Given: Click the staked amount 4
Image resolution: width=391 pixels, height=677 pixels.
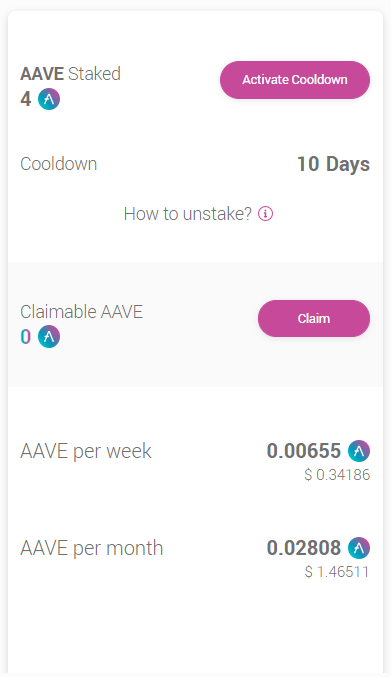Looking at the screenshot, I should pos(26,99).
